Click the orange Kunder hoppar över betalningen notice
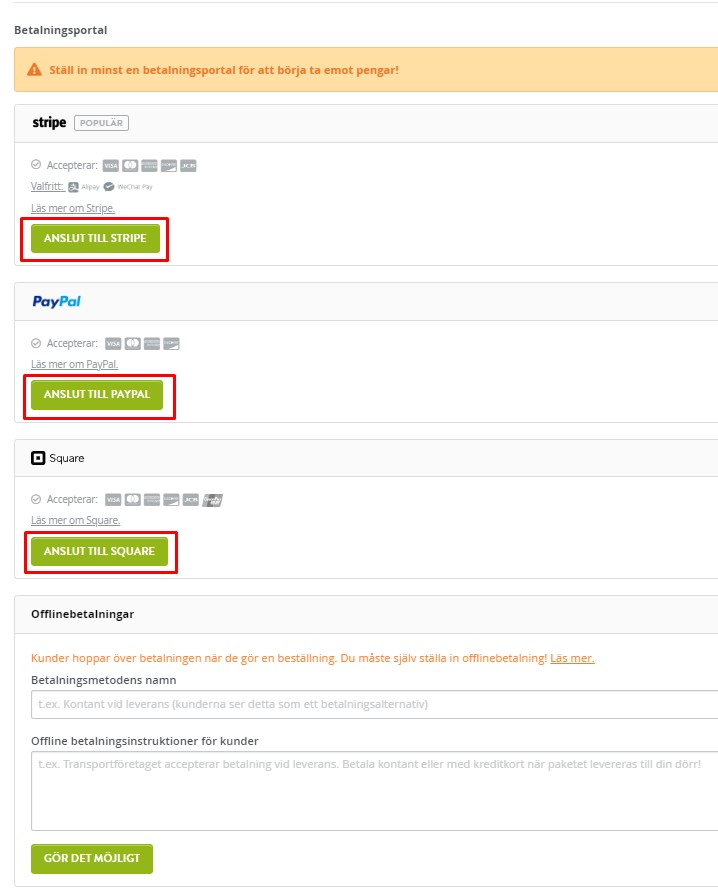Viewport: 718px width, 896px height. pos(289,658)
